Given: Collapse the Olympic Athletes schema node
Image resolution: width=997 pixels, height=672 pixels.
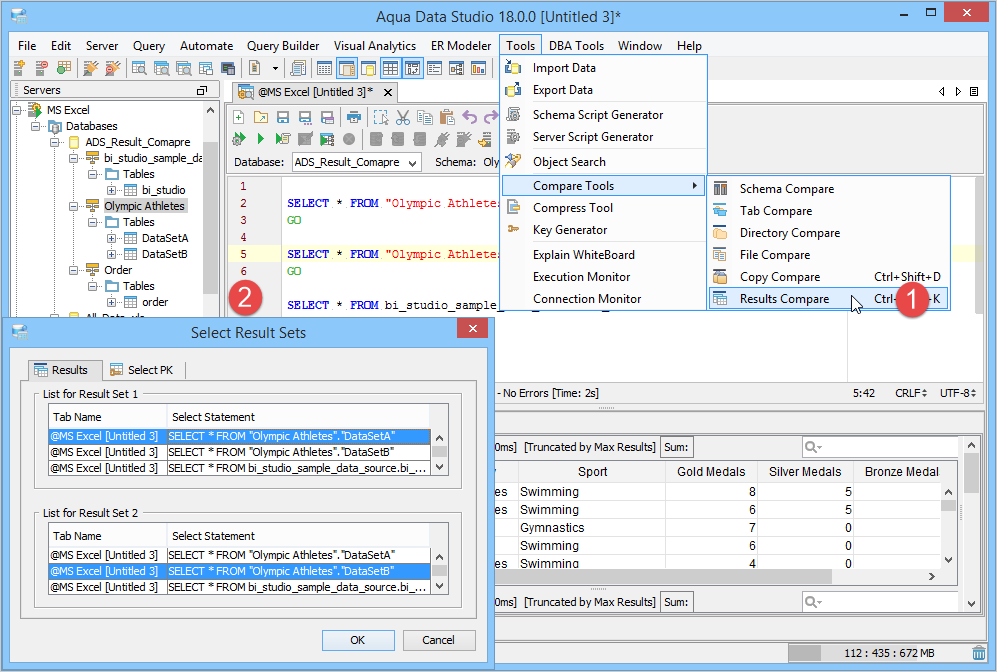Looking at the screenshot, I should click(x=74, y=206).
